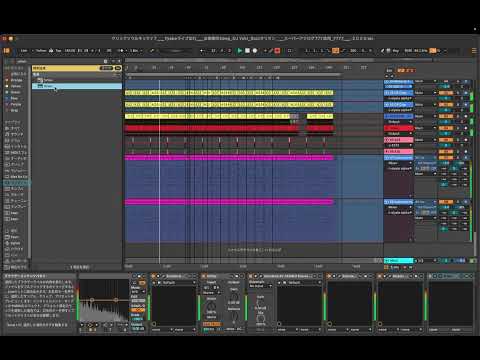480x360 pixels.
Task: Arm the red track for recording
Action: [x=466, y=128]
